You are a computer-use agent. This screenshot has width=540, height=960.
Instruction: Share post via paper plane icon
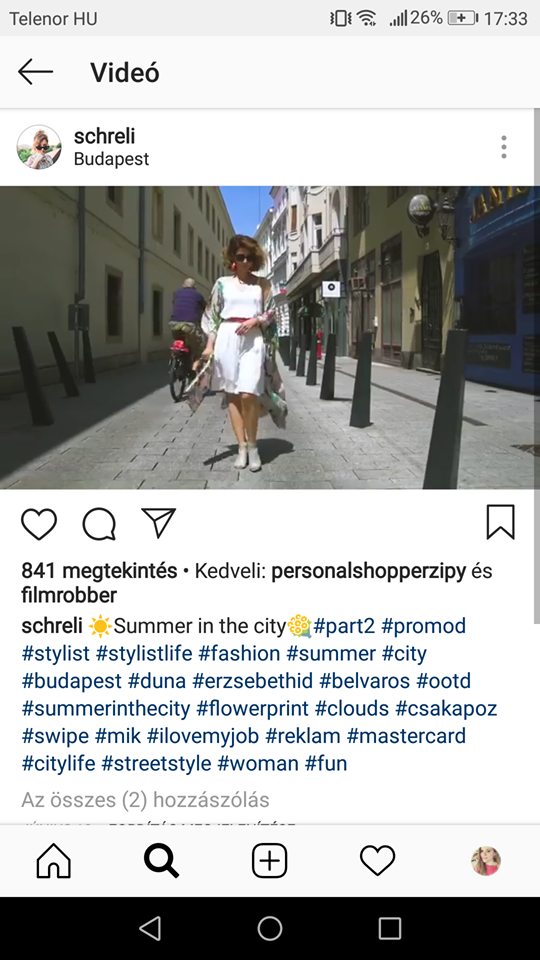point(159,523)
